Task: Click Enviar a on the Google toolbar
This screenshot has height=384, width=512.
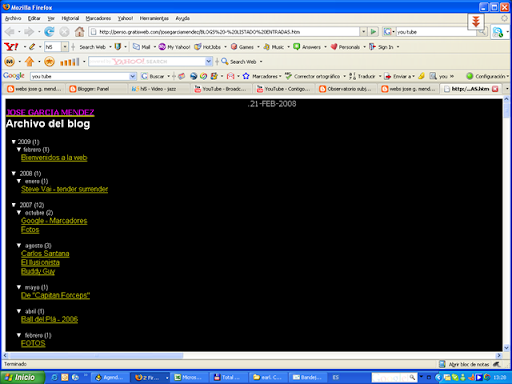Action: click(398, 76)
